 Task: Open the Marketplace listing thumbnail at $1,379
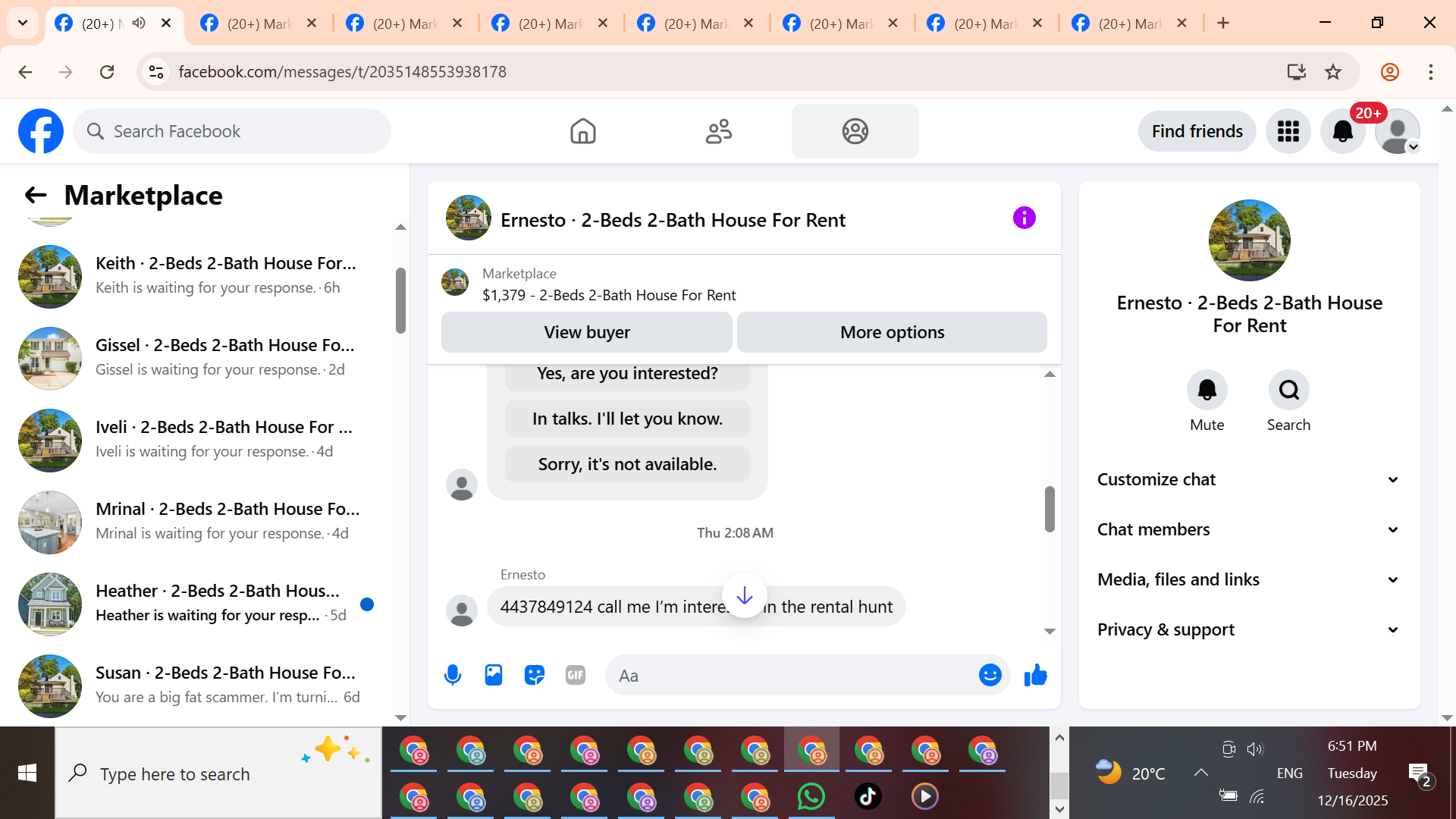coord(455,282)
